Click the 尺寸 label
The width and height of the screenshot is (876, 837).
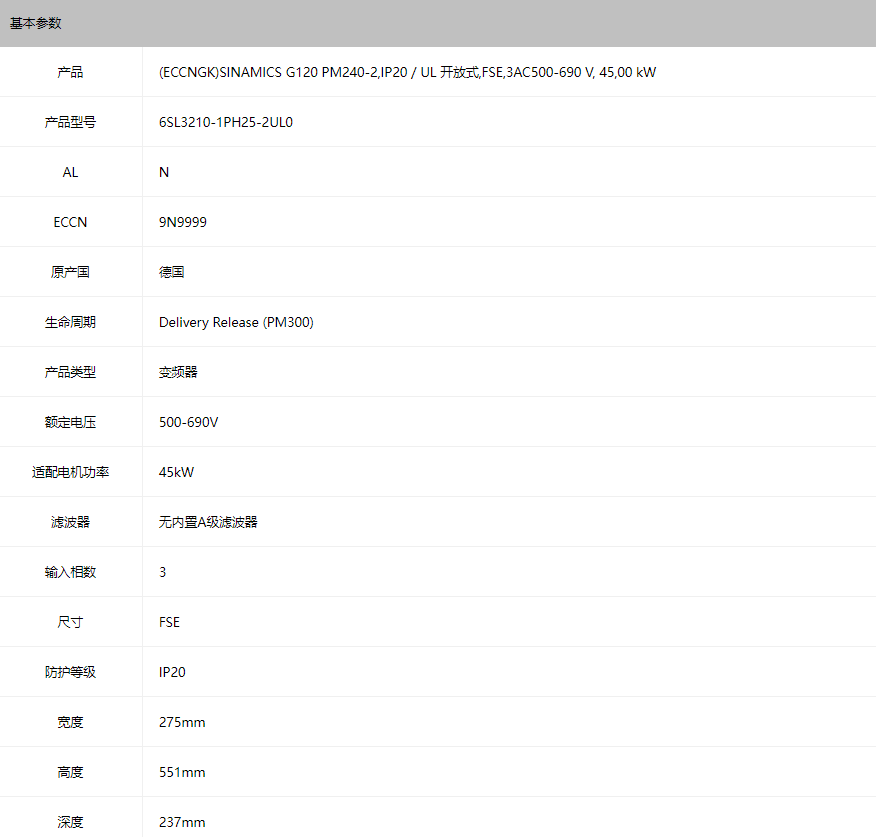pyautogui.click(x=70, y=622)
